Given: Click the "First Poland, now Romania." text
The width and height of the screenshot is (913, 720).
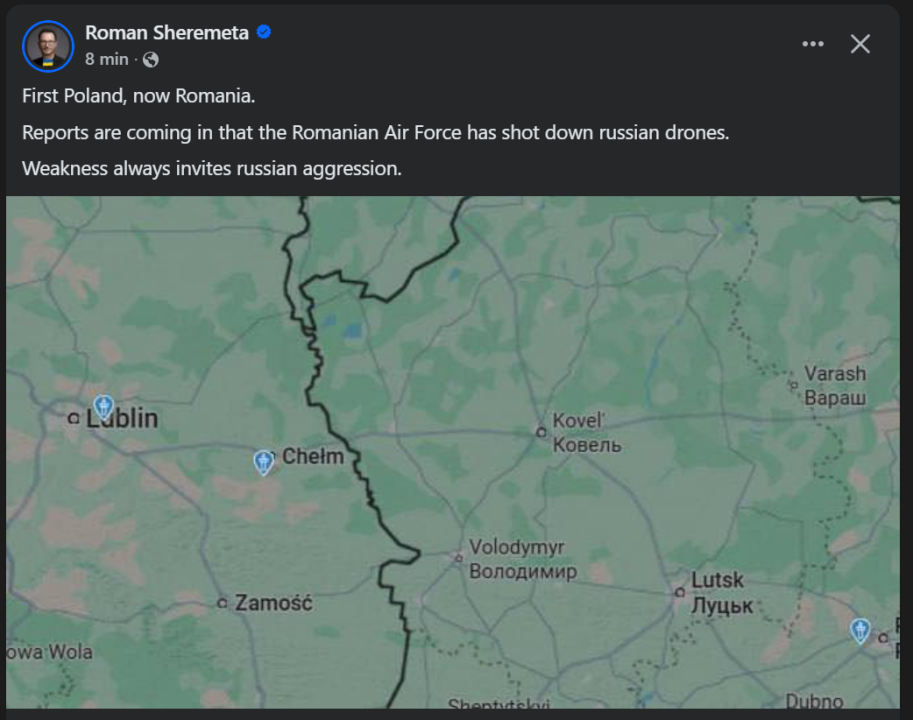Looking at the screenshot, I should tap(139, 97).
